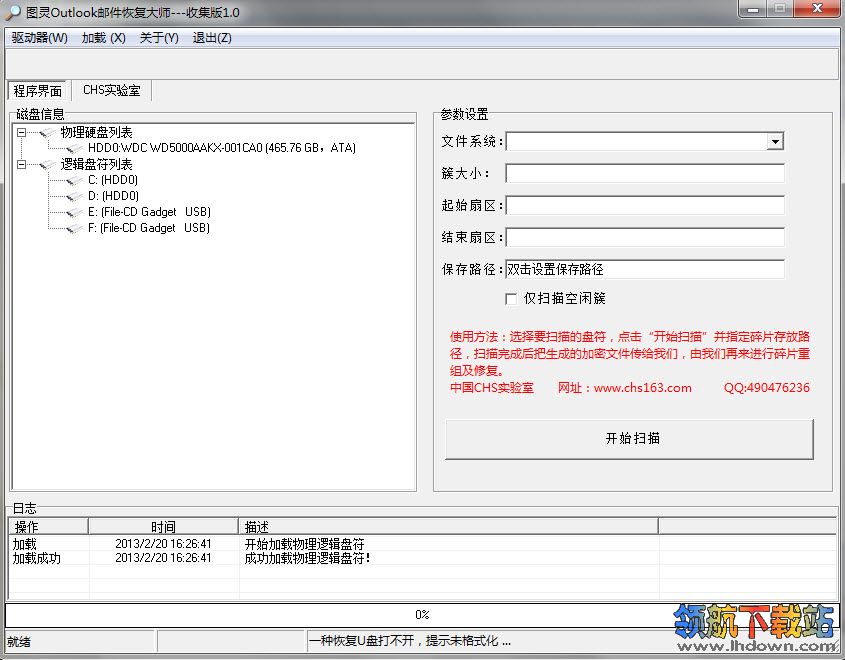845x660 pixels.
Task: Click log description 成功加载物理逻辑盘符!
Action: point(307,559)
